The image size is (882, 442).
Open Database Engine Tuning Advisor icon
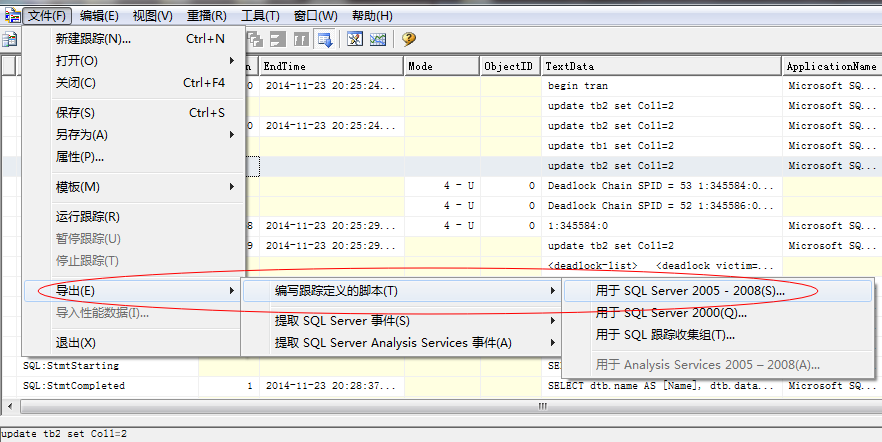point(355,39)
